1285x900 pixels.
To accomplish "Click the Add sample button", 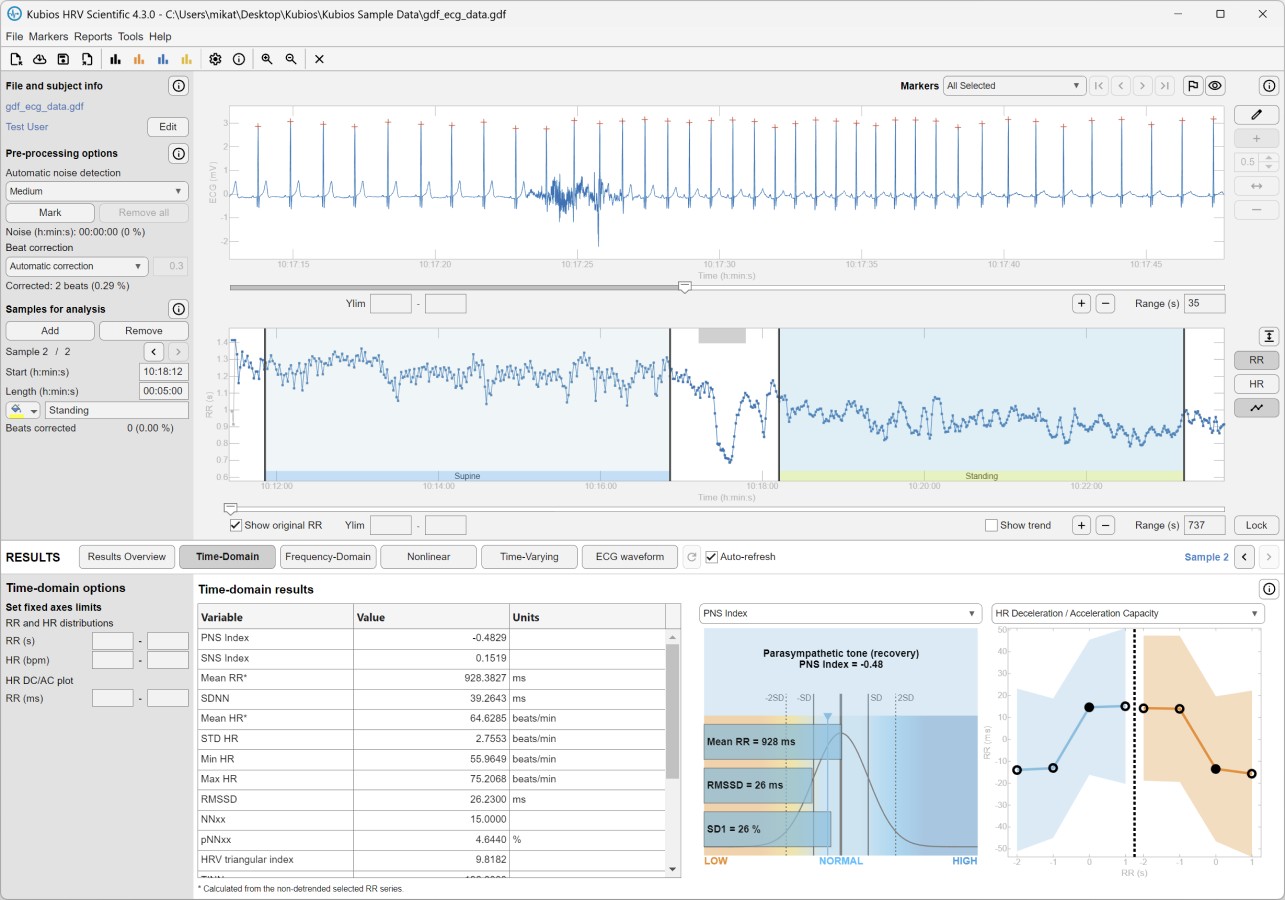I will 50,330.
